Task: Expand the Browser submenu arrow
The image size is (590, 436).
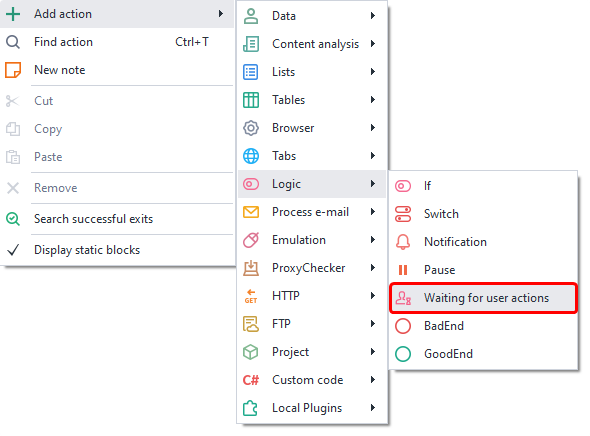Action: 373,128
